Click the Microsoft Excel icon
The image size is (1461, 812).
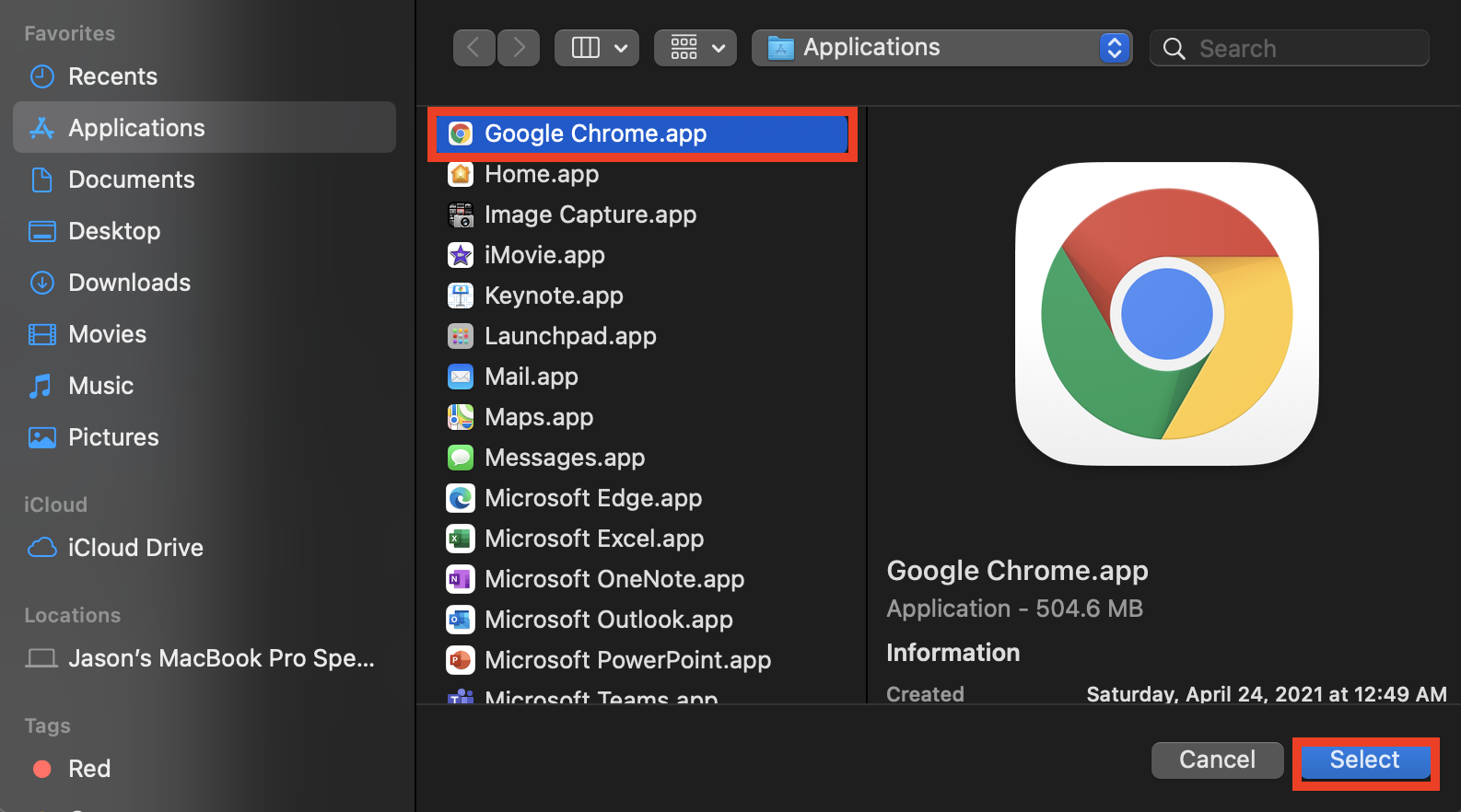461,539
